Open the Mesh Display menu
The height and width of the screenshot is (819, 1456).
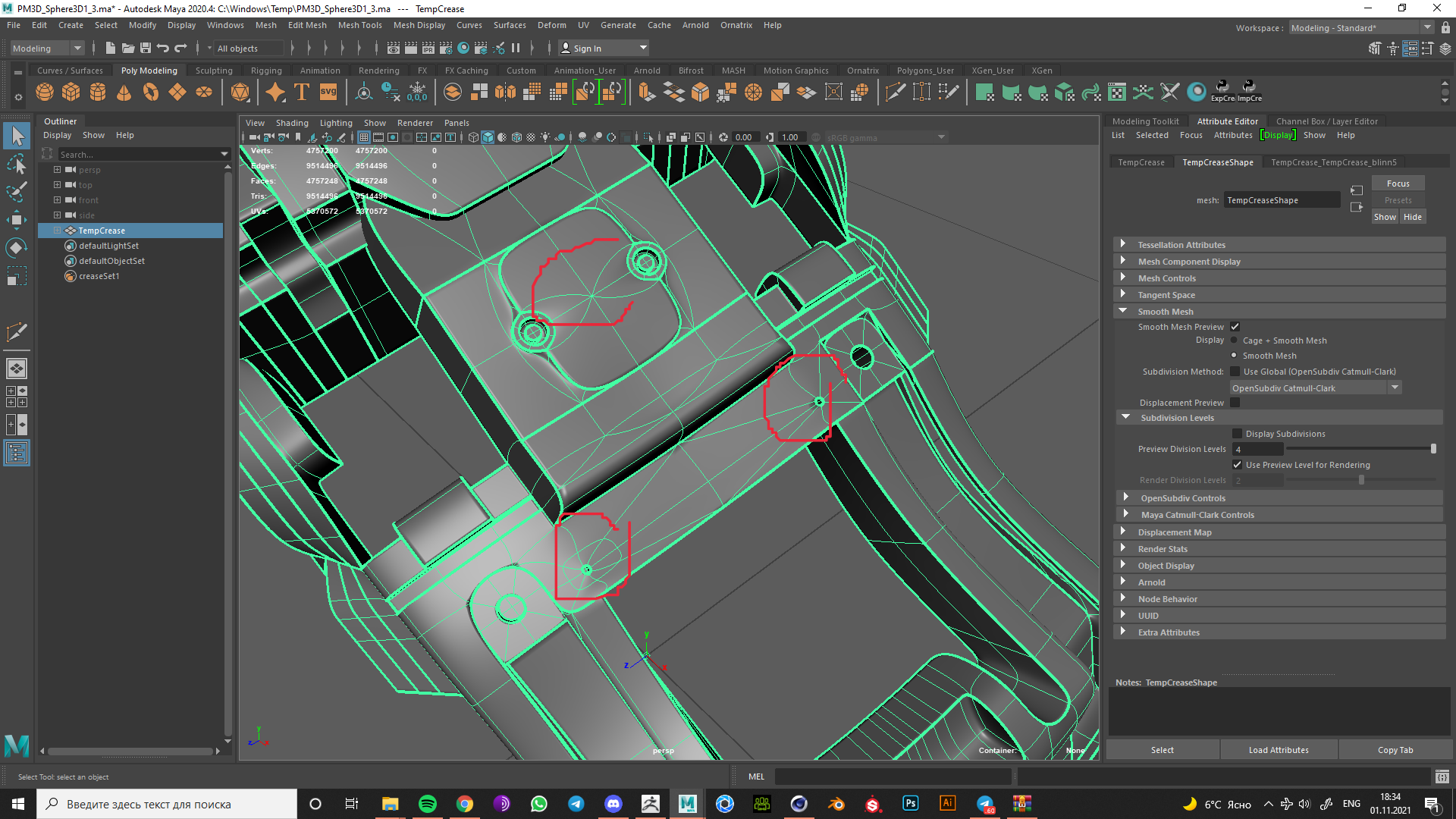(419, 25)
